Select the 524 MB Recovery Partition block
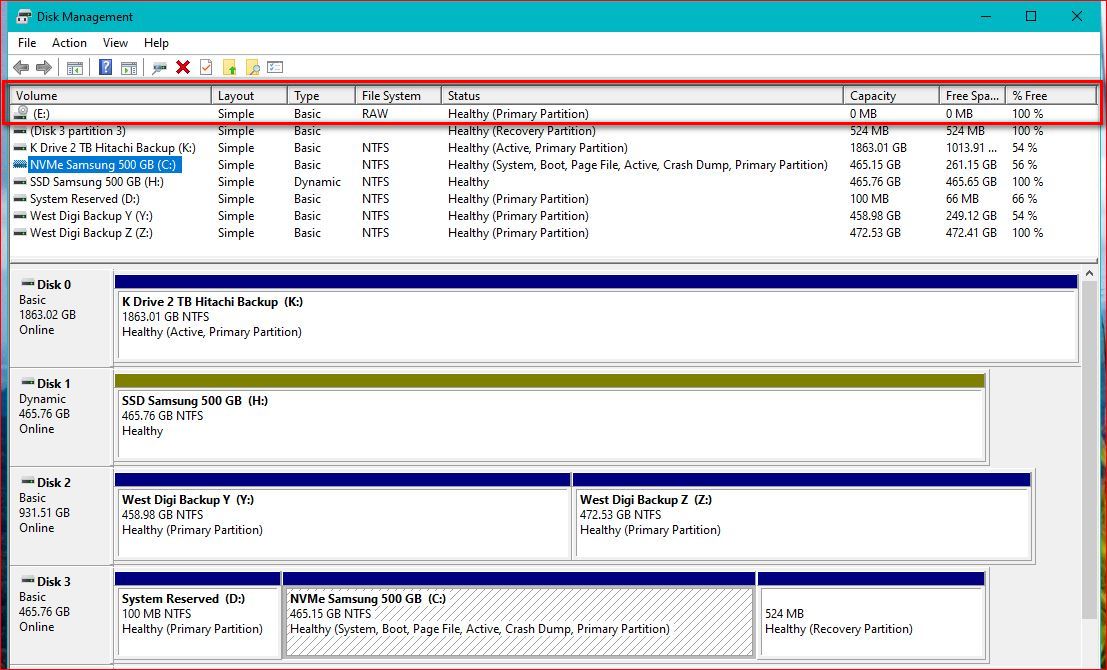The width and height of the screenshot is (1107, 670). click(x=870, y=621)
